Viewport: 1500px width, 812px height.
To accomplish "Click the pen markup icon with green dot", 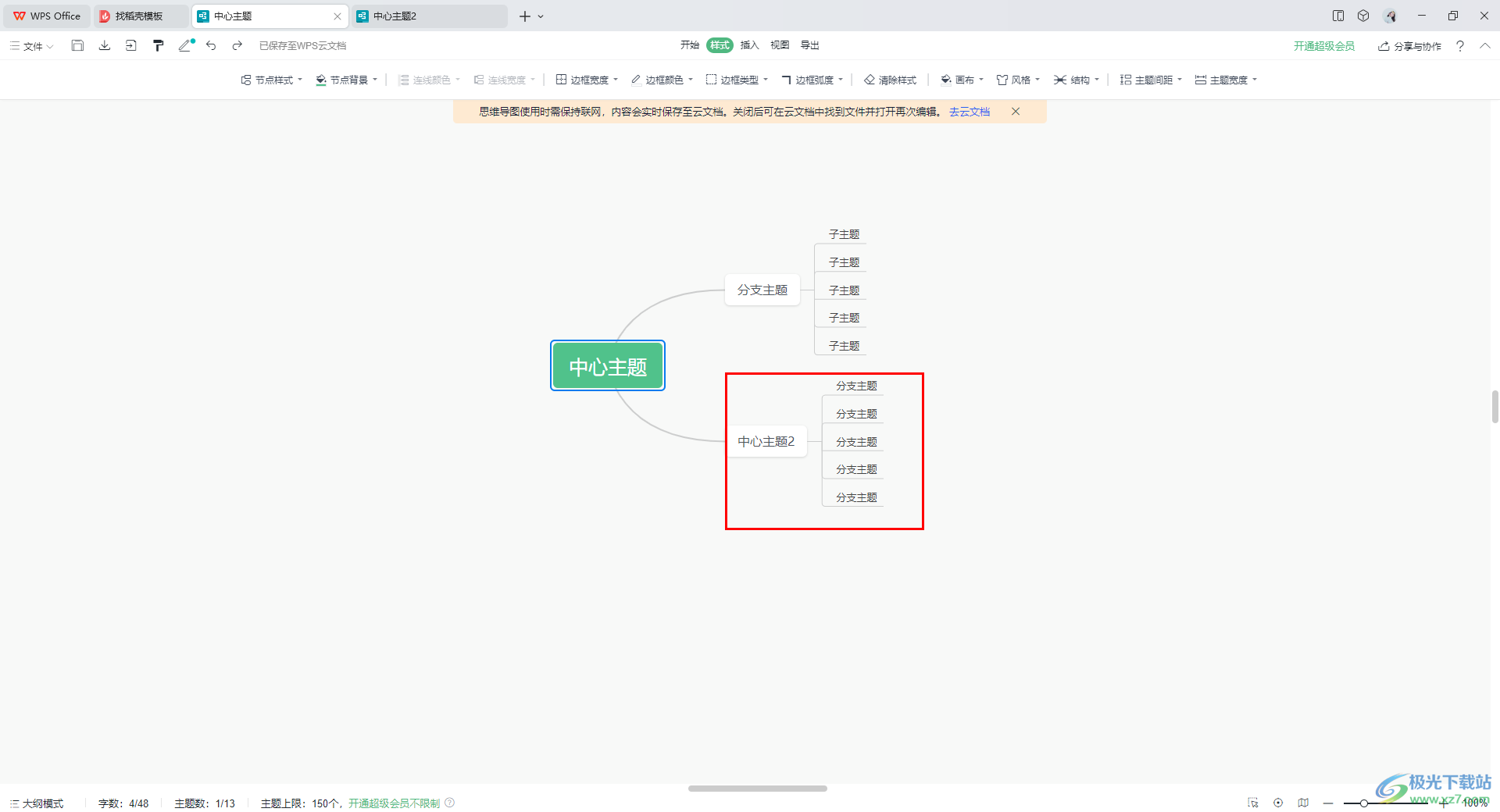I will (186, 45).
